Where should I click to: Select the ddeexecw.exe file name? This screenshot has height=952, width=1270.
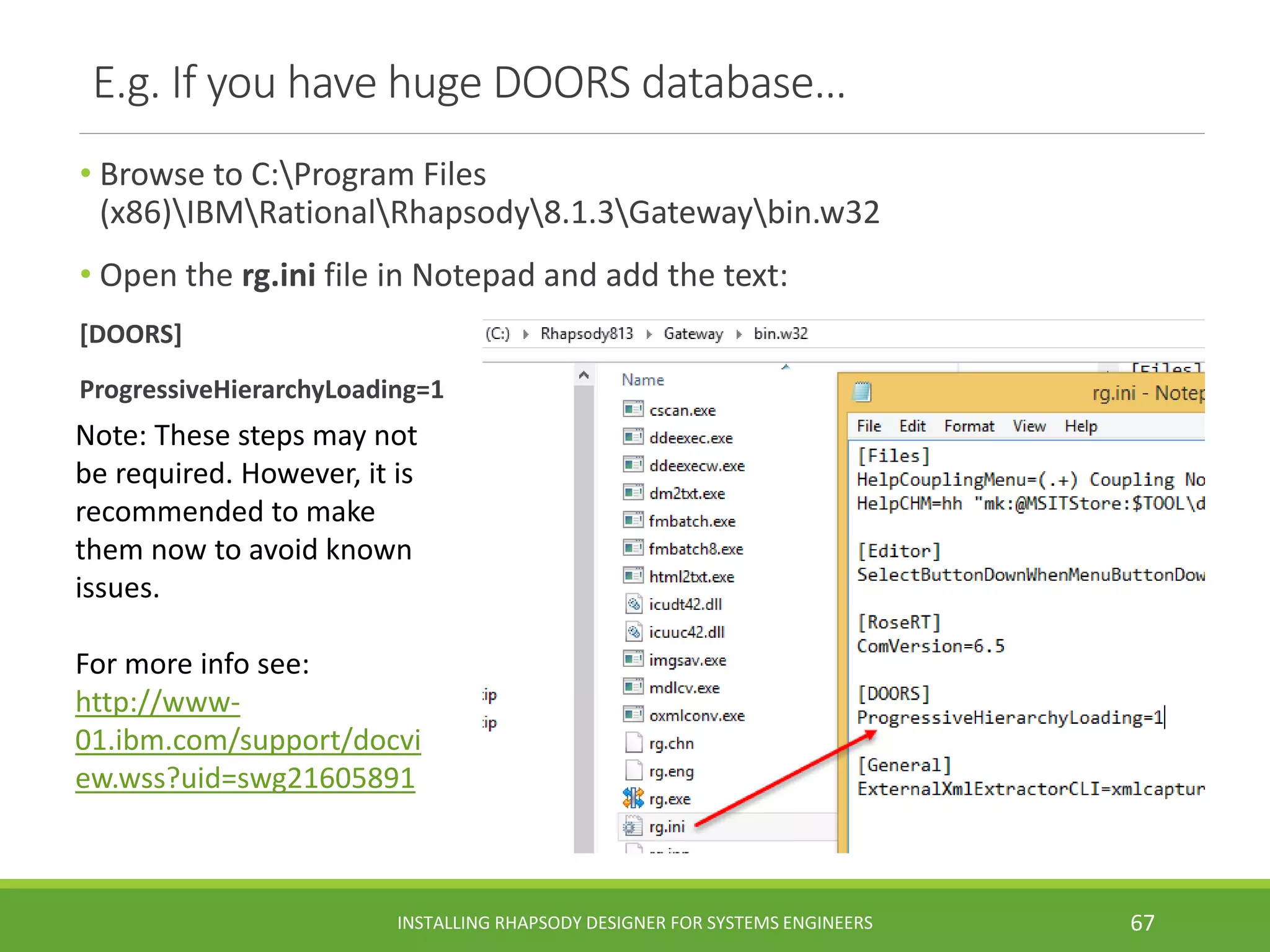pos(697,465)
